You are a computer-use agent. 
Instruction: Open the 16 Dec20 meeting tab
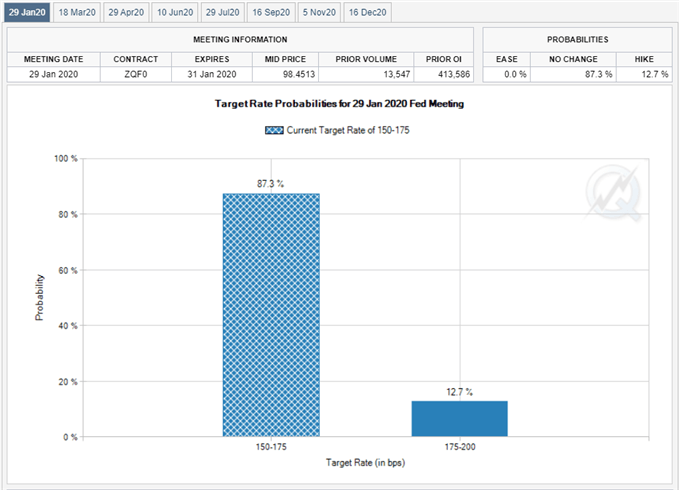click(368, 12)
